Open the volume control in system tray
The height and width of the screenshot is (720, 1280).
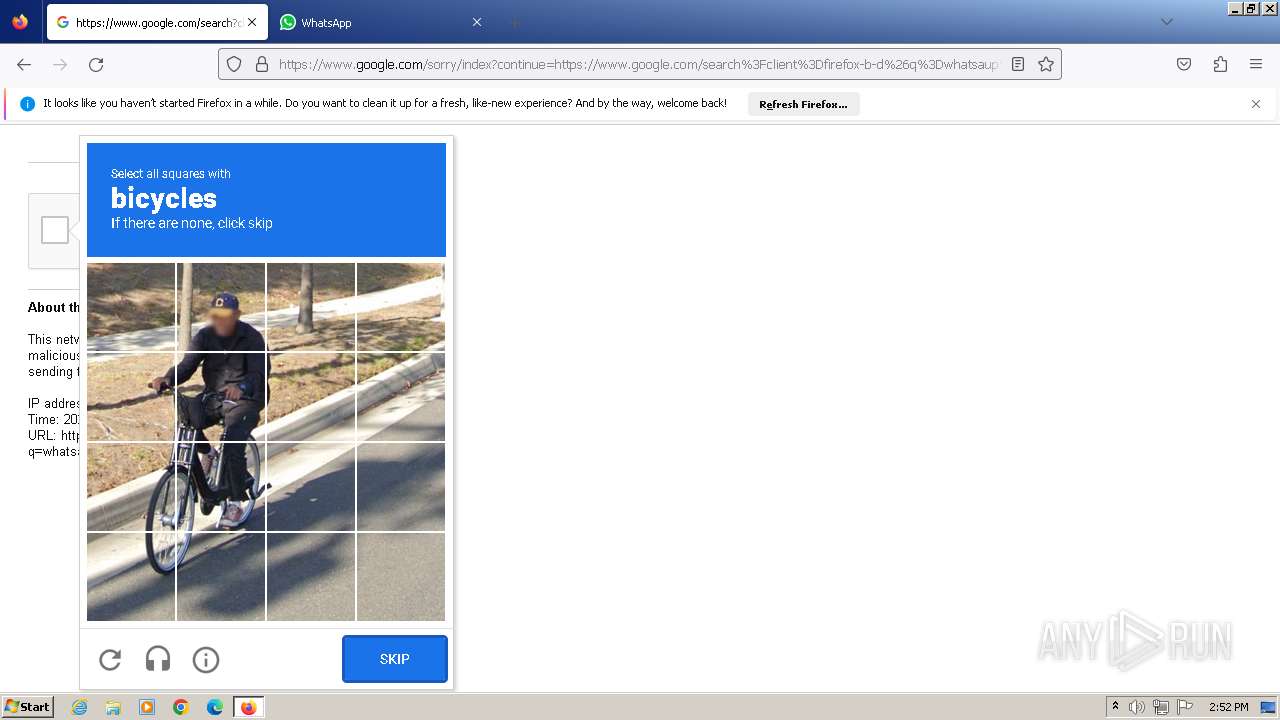[1137, 707]
